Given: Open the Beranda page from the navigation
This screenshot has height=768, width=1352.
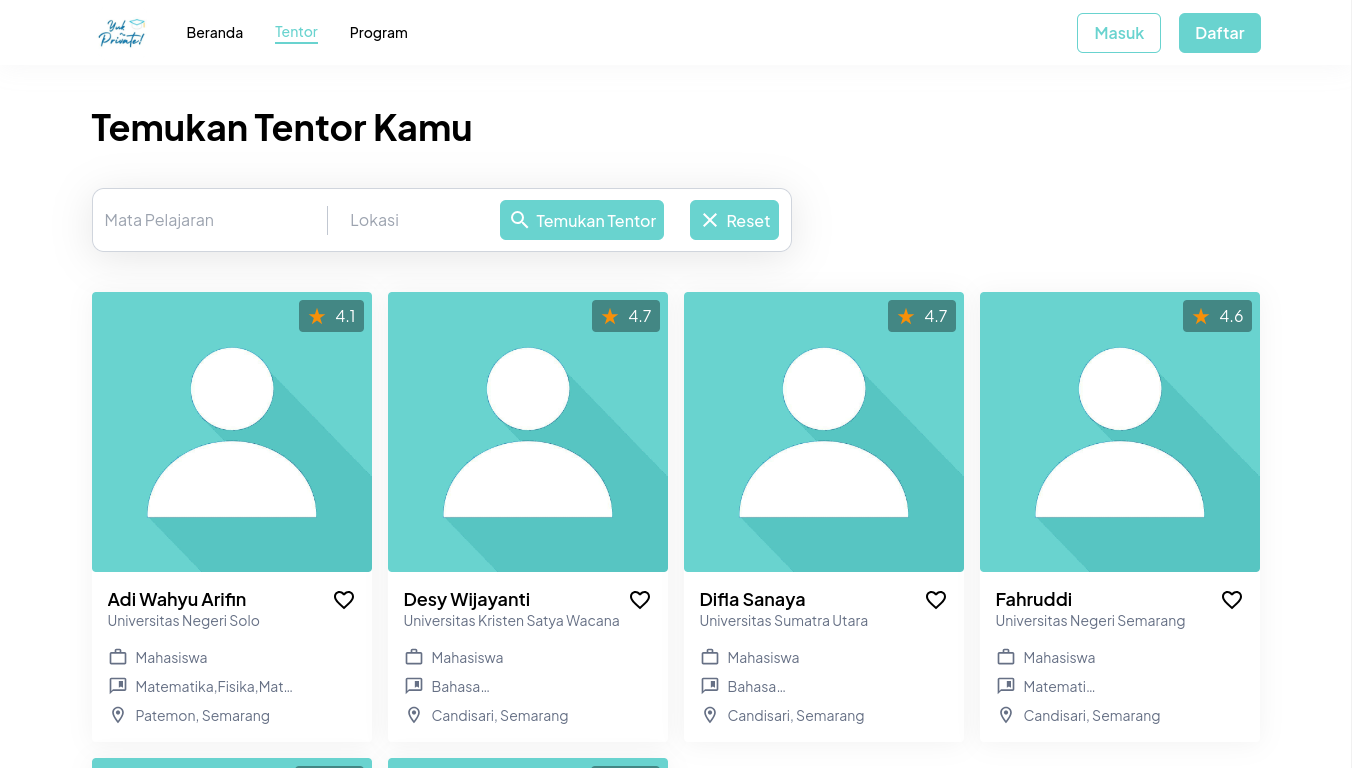Looking at the screenshot, I should click(x=214, y=32).
